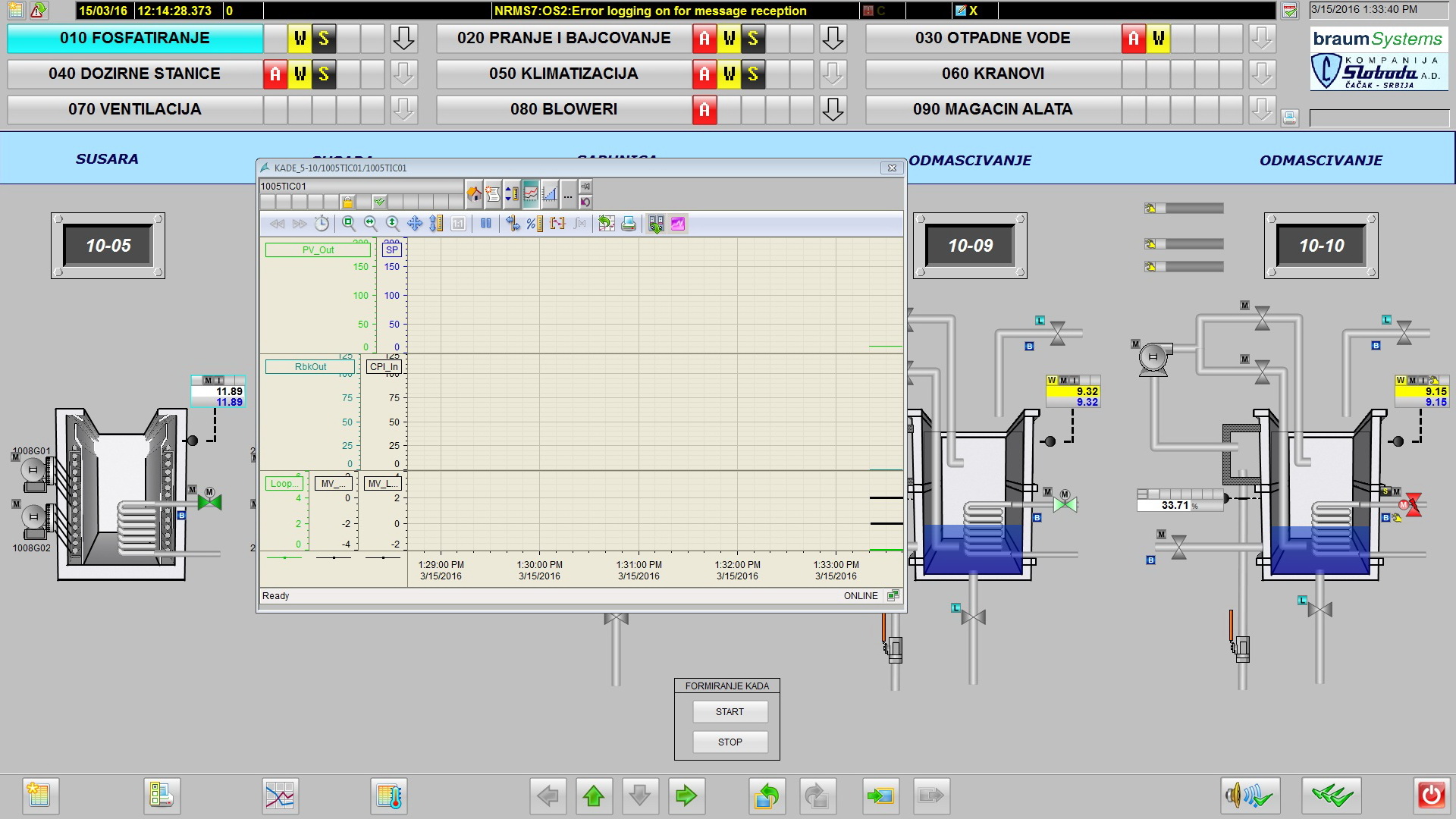This screenshot has height=819, width=1456.
Task: Click the percent scale ruler icon
Action: 535,224
